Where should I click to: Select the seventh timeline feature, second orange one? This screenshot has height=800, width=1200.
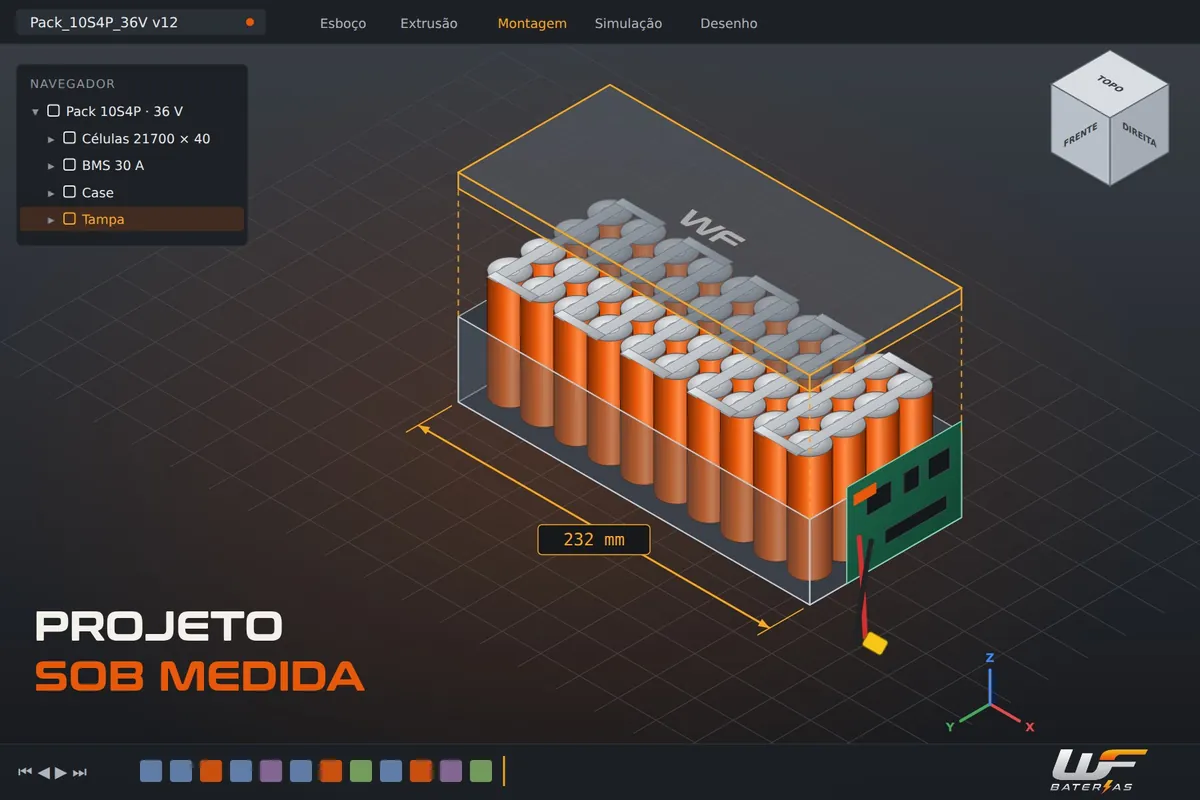pos(331,771)
